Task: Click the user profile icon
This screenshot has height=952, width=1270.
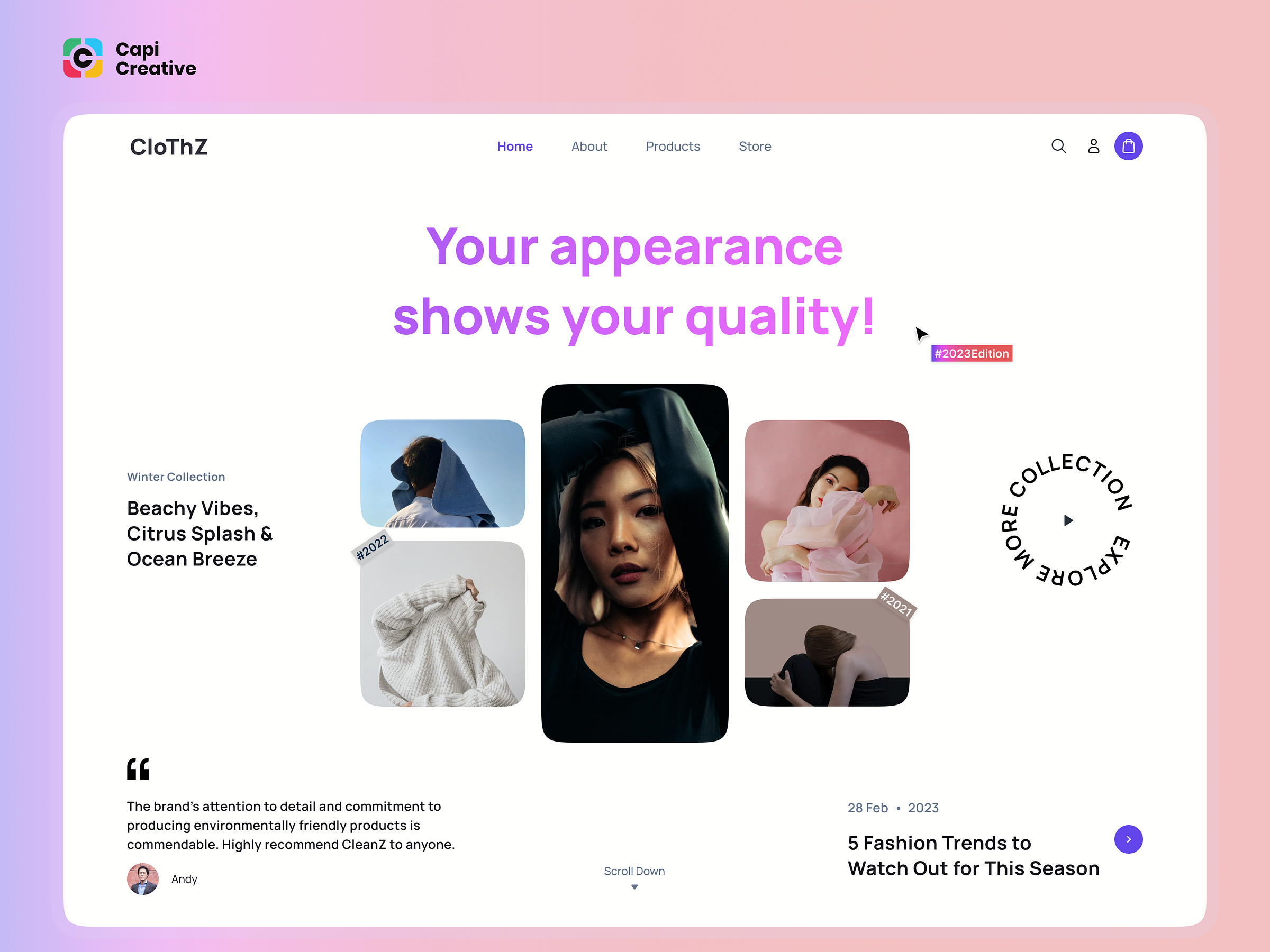Action: (x=1093, y=146)
